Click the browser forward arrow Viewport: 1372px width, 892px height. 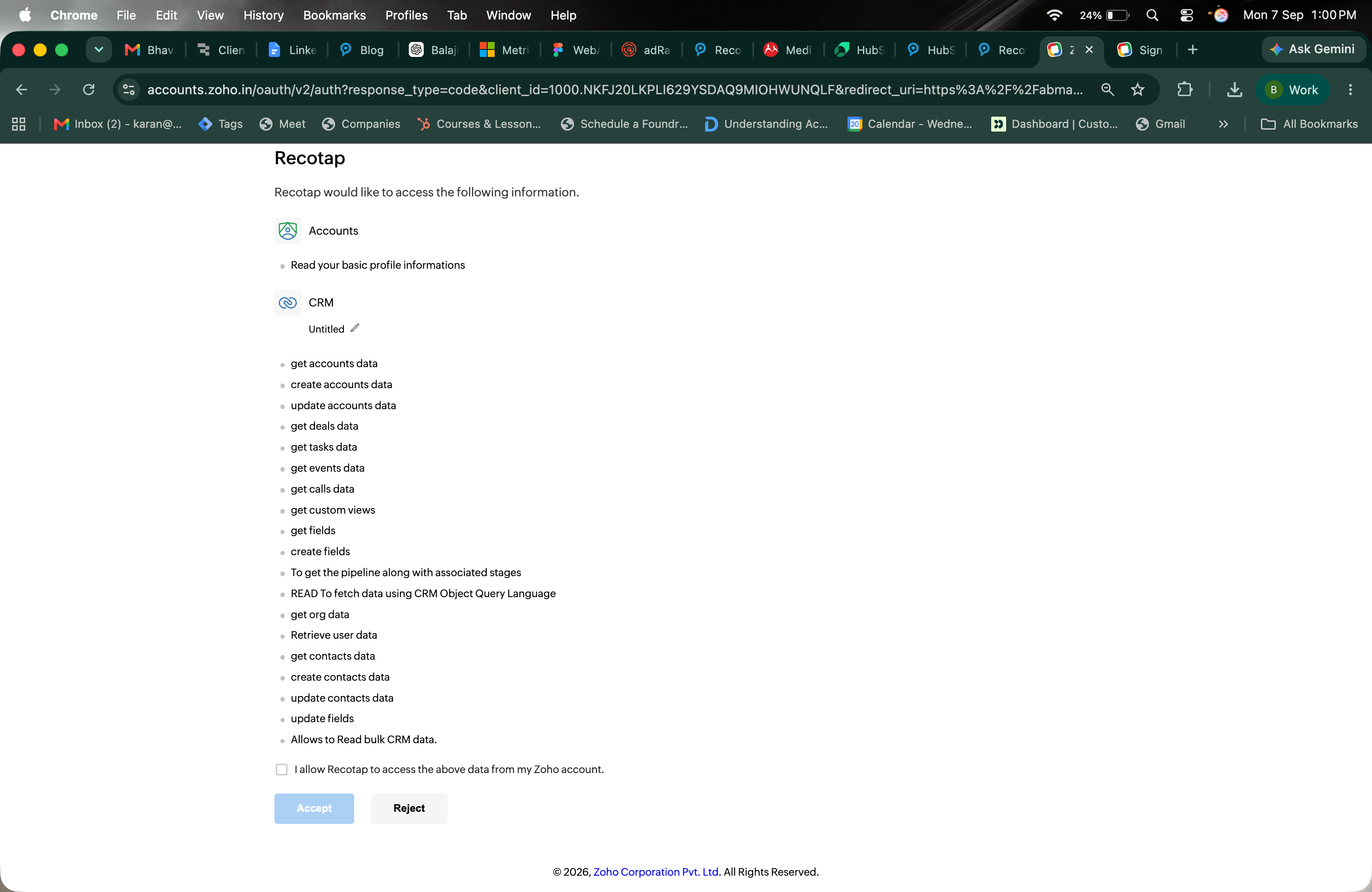[55, 89]
